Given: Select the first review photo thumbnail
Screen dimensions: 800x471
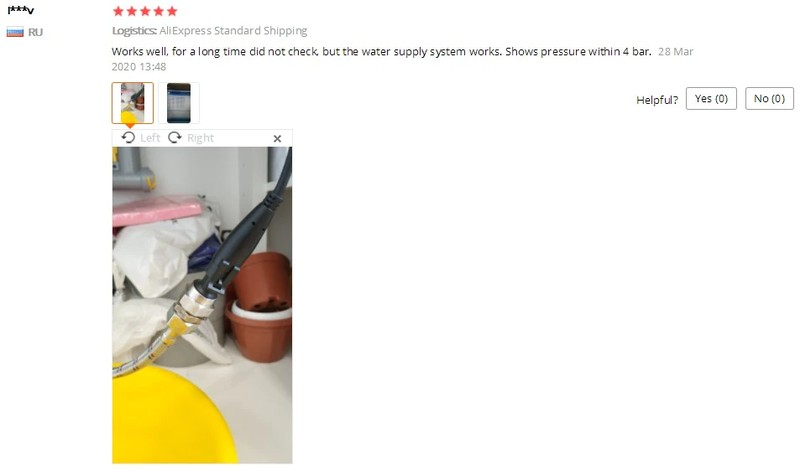Looking at the screenshot, I should click(132, 103).
